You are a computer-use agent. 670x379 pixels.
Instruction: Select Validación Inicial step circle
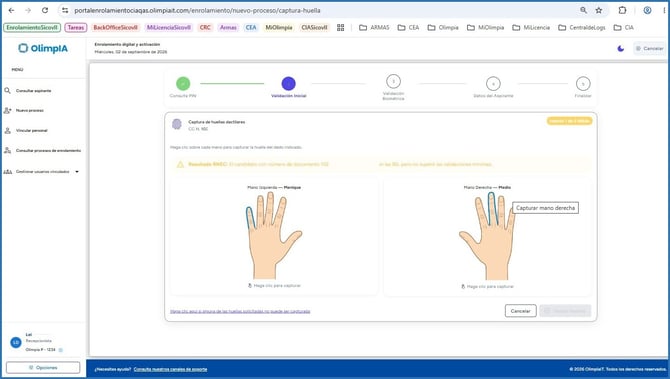[288, 83]
